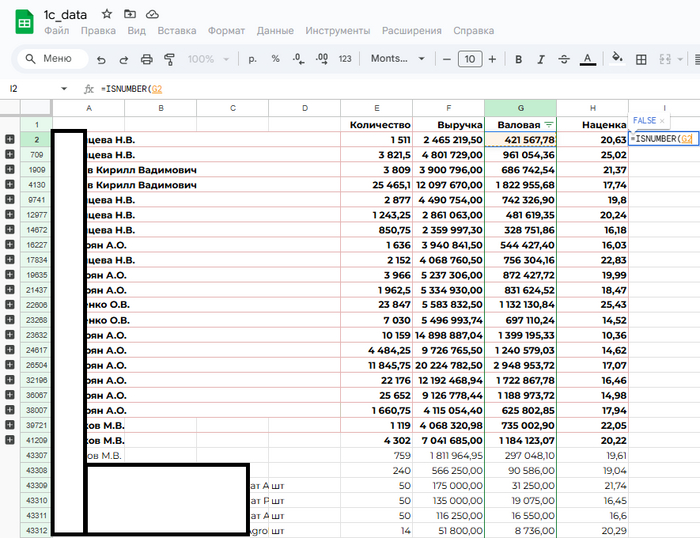The image size is (700, 538).
Task: Click the redo arrow icon
Action: [x=123, y=59]
